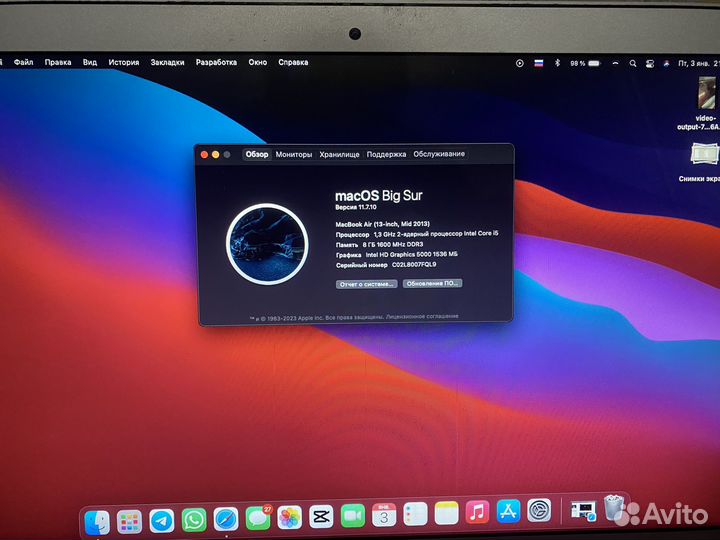Click the serial number C02L8007FQL9
720x540 pixels.
(414, 265)
